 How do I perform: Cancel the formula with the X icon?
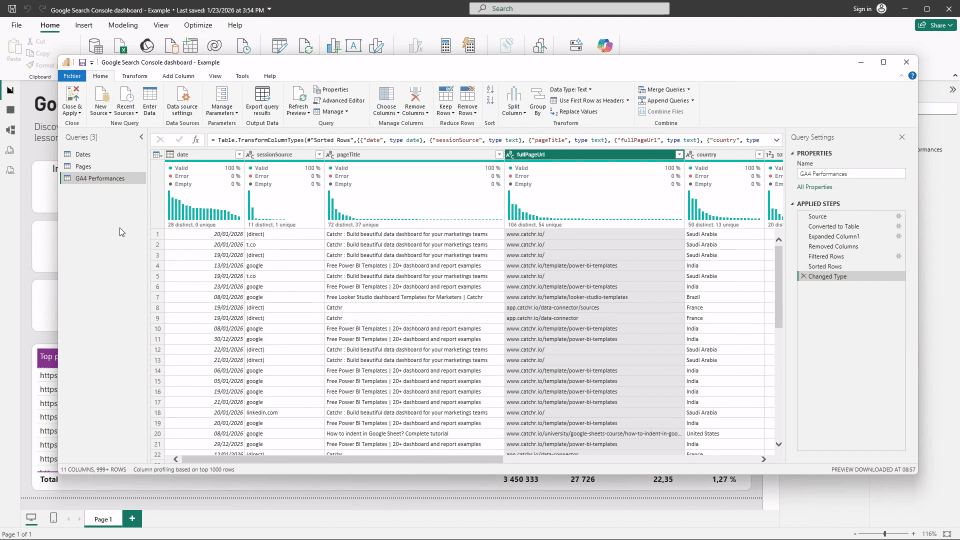click(160, 140)
